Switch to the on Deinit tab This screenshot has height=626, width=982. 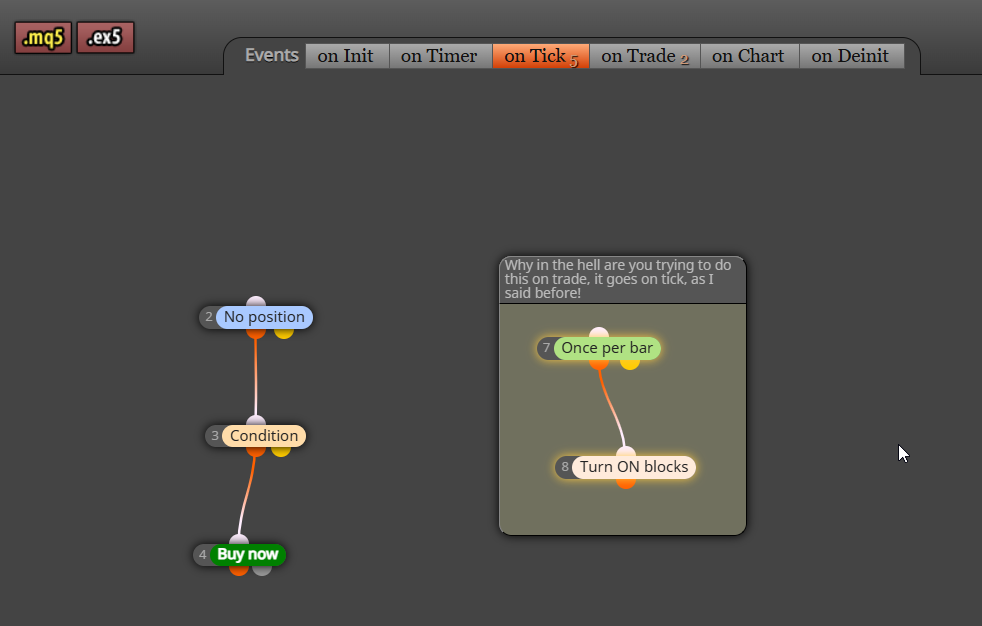(852, 56)
